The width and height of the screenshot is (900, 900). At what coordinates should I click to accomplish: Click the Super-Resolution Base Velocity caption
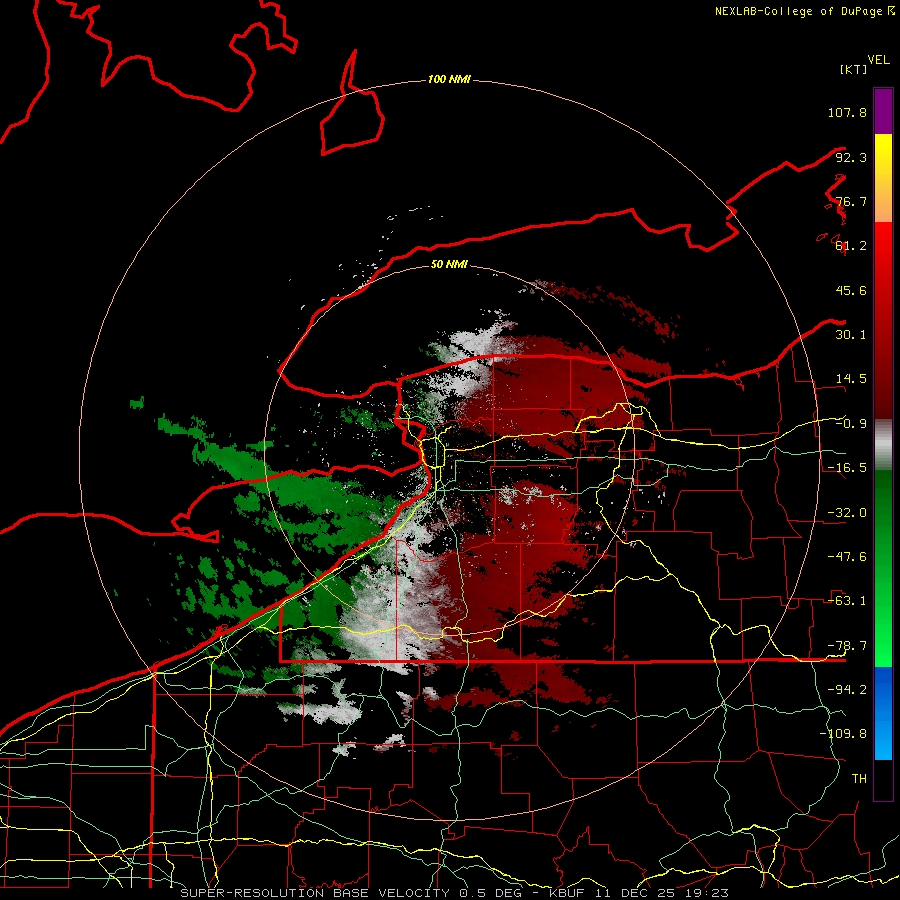(455, 893)
